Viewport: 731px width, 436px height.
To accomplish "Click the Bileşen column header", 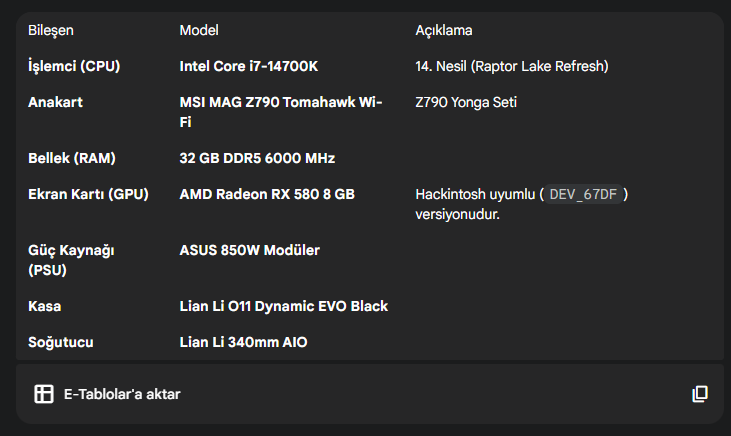I will point(51,31).
